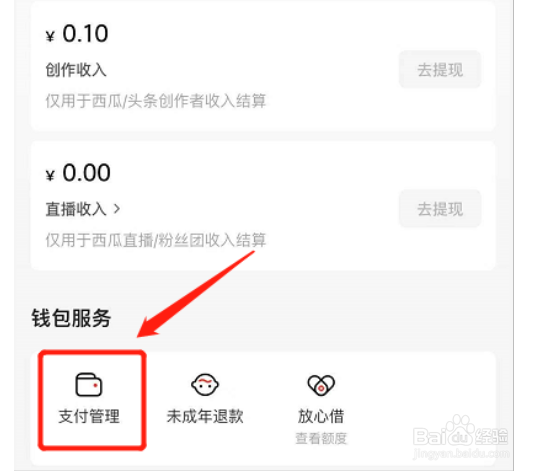
Task: Tap 查看额度 under 放心借
Action: click(321, 438)
